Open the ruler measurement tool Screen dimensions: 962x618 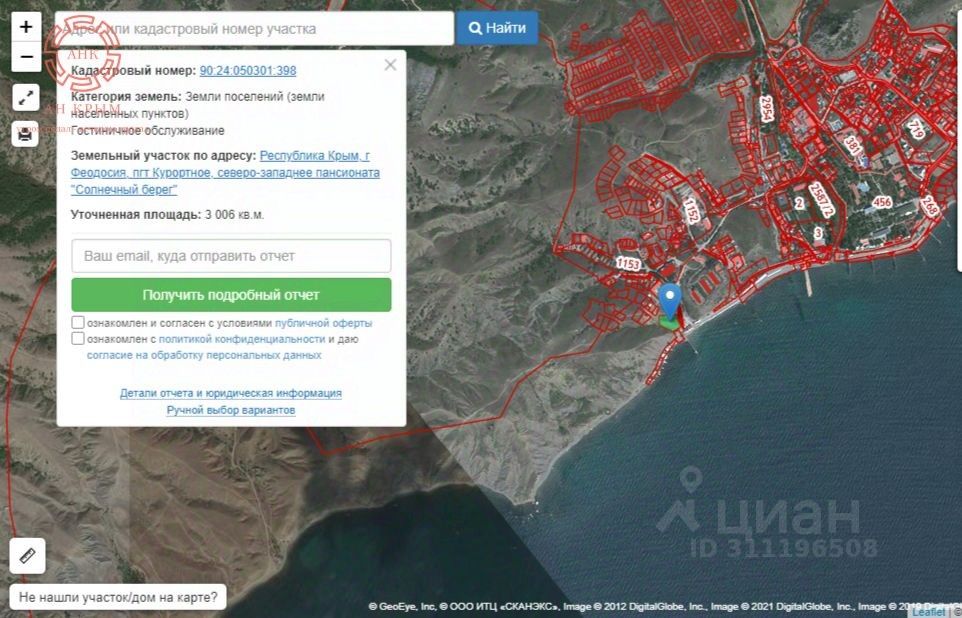27,556
